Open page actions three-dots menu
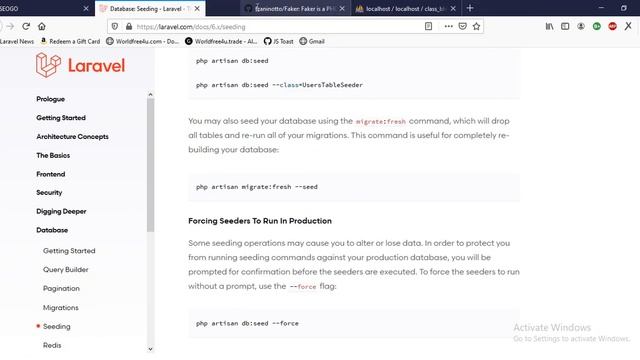This screenshot has height=360, width=640. (x=449, y=26)
